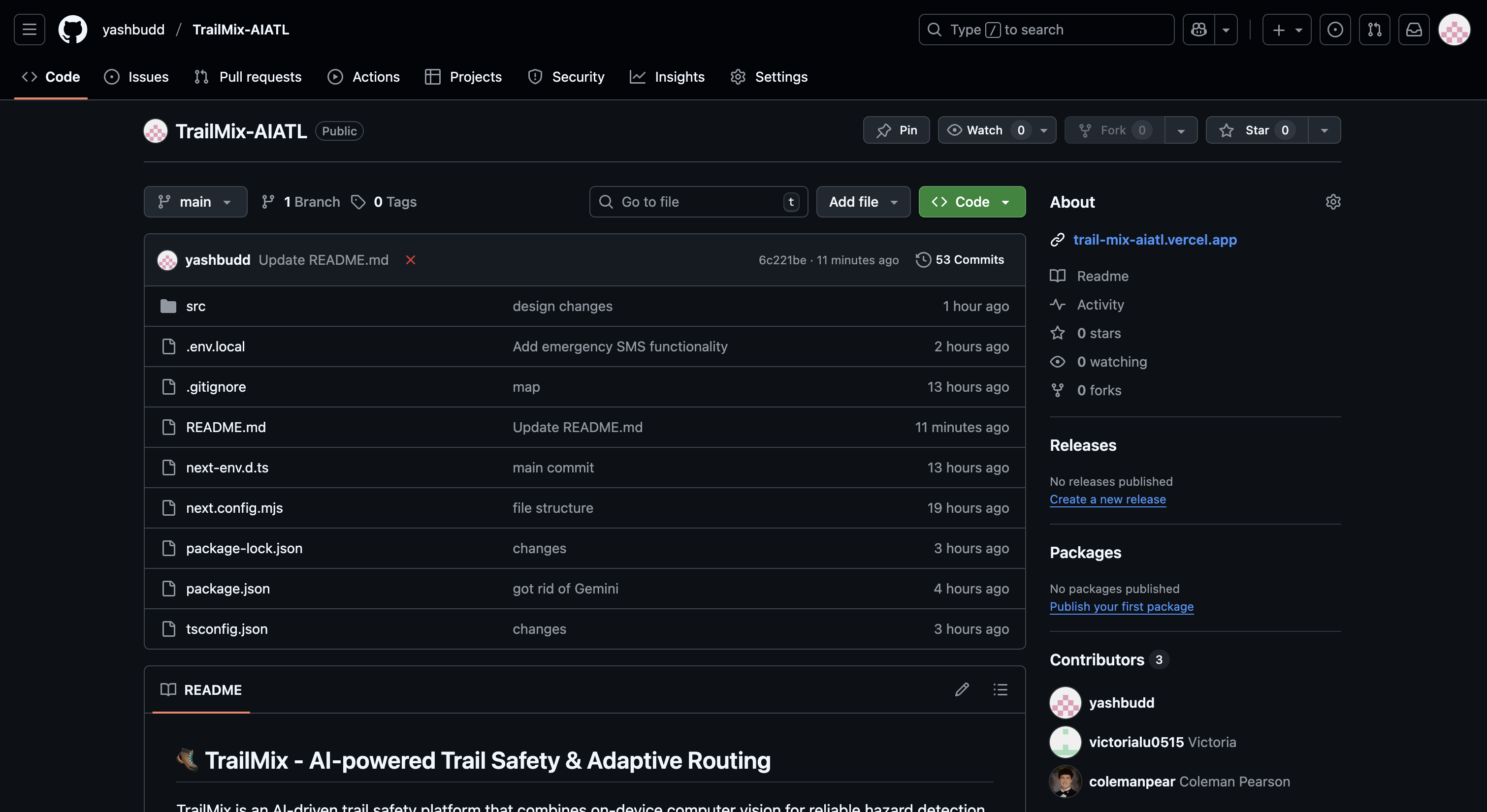Click Create a new release link

click(x=1107, y=499)
